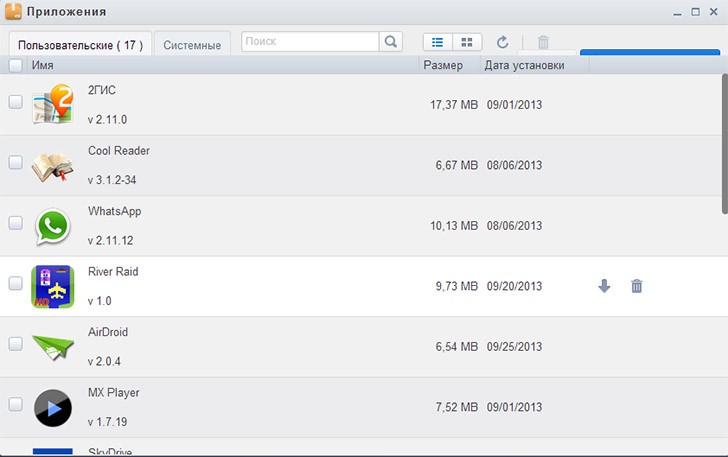Click the 17,37 MB size value
The width and height of the screenshot is (728, 457).
454,105
